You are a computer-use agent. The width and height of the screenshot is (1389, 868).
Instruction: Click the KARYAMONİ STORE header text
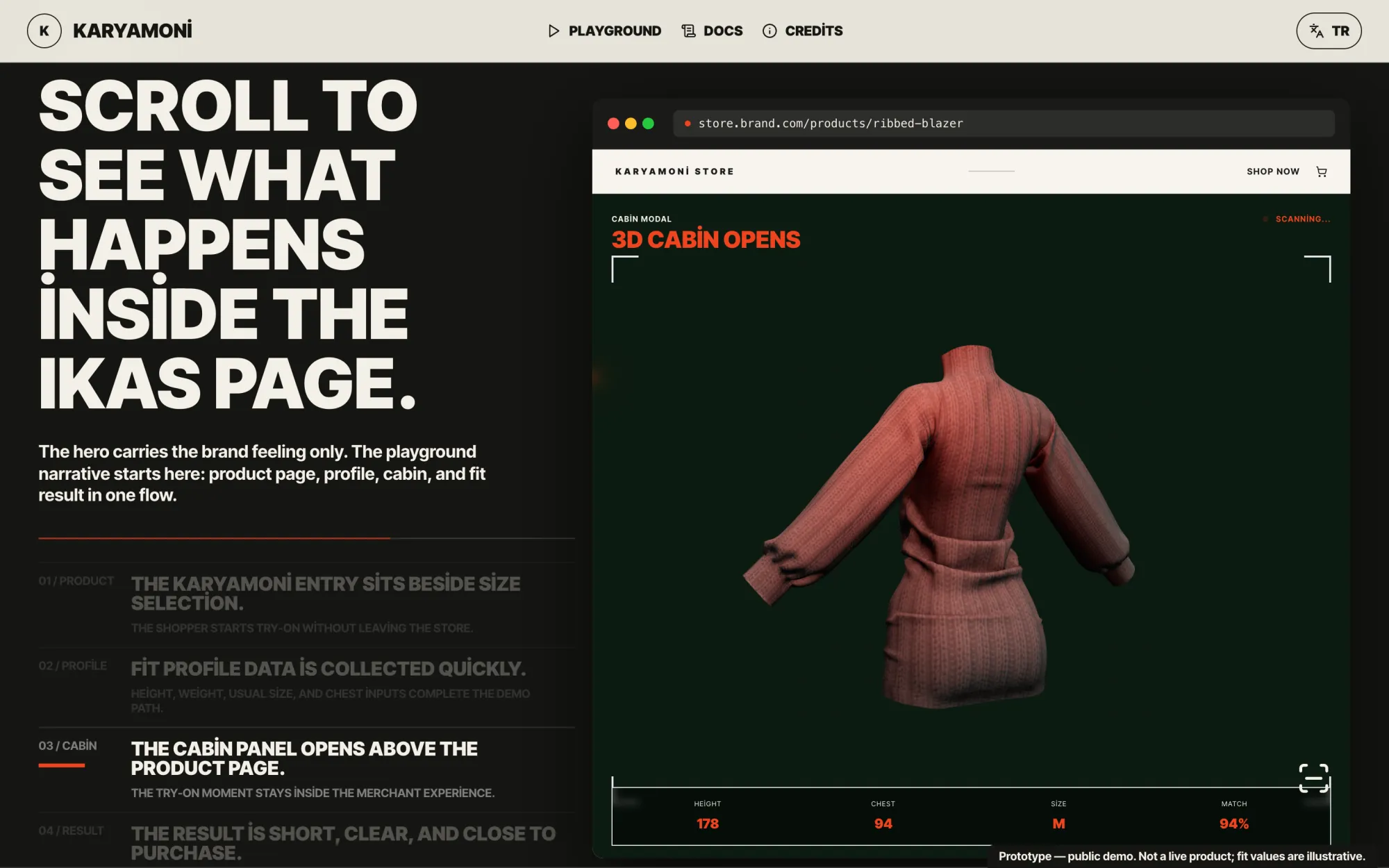[674, 172]
